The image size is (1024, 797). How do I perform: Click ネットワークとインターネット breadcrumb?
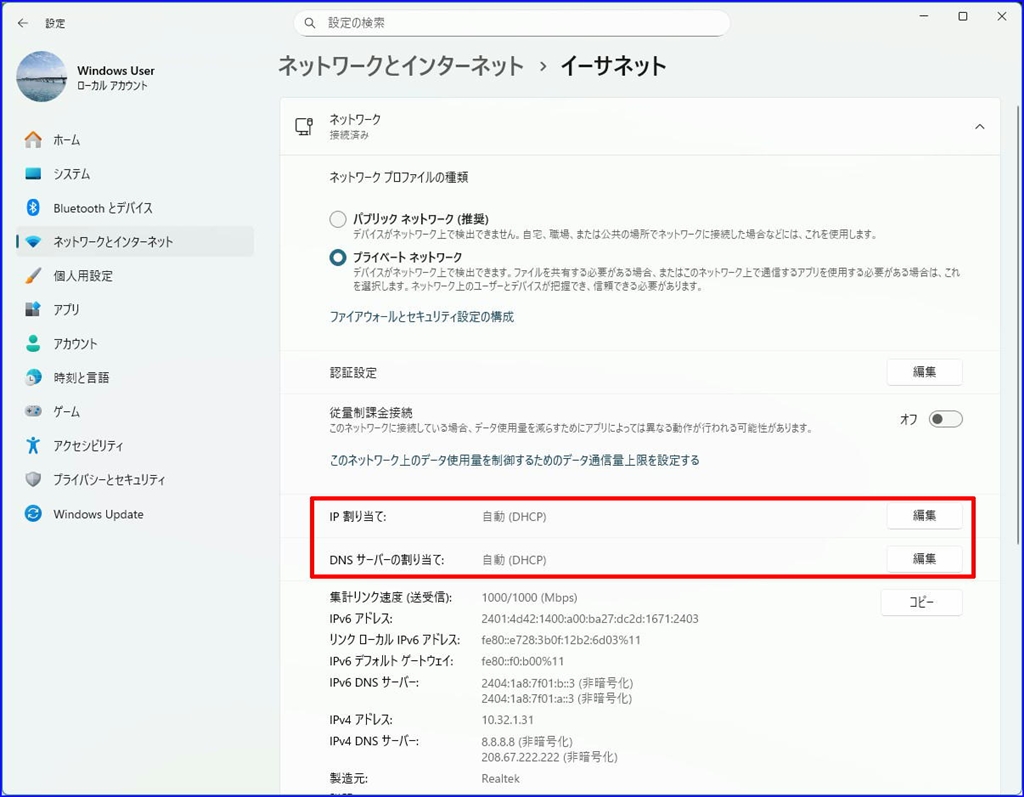[x=401, y=66]
